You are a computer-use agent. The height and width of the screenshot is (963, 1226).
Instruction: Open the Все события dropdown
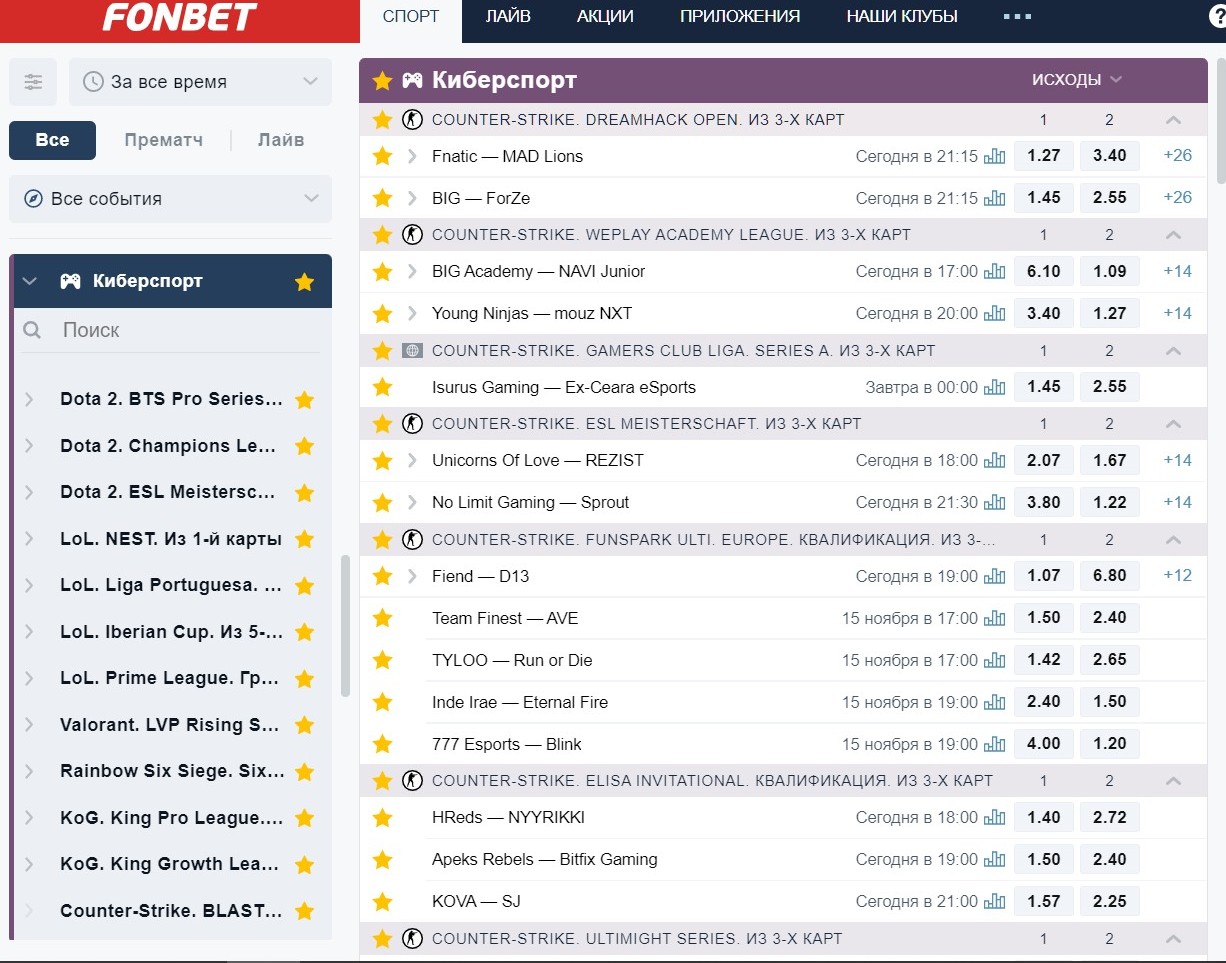click(x=170, y=199)
